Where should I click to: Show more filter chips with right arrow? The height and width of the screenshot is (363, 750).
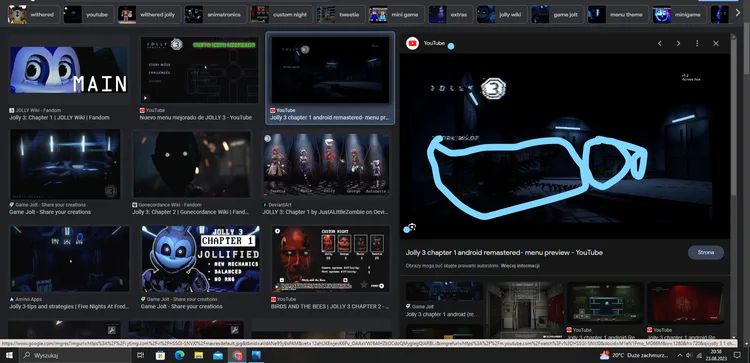(x=737, y=14)
